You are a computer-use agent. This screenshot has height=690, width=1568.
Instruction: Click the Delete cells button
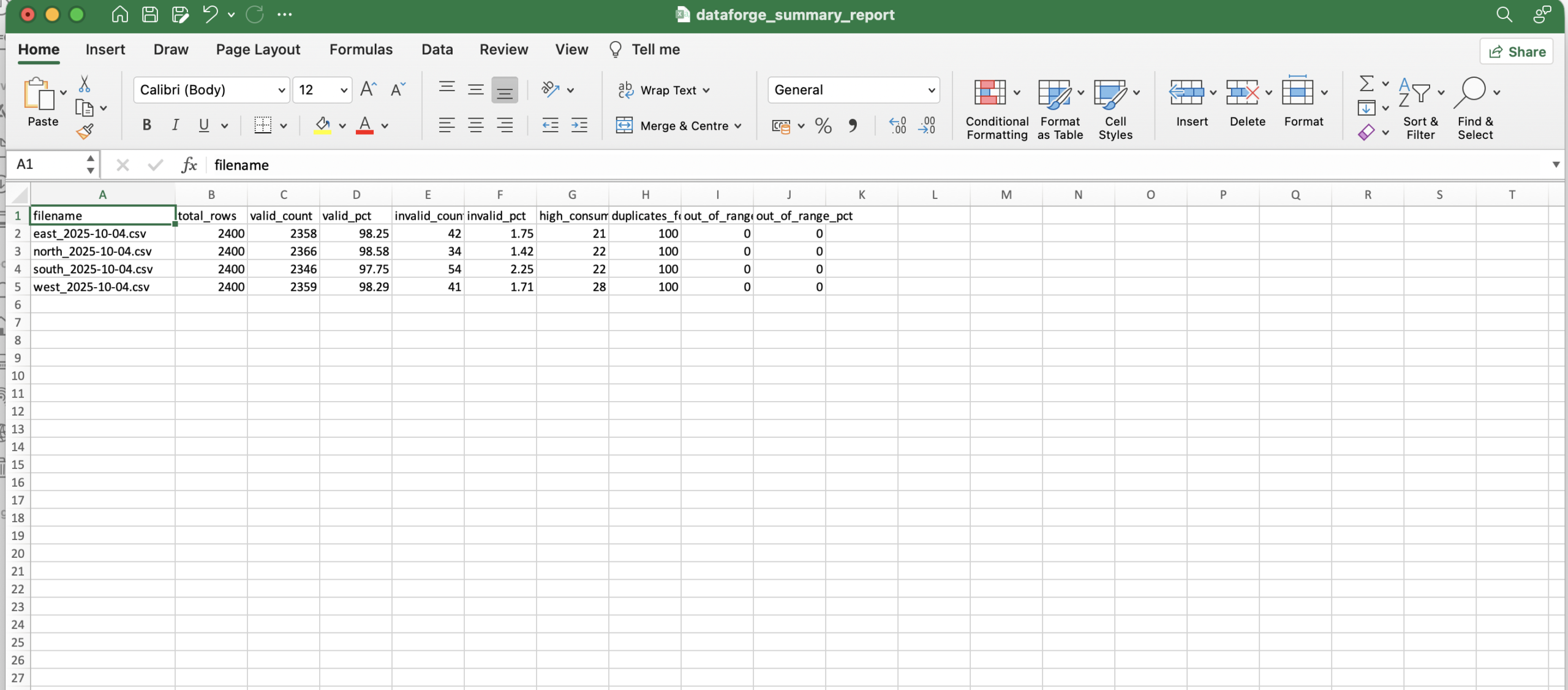pos(1247,103)
